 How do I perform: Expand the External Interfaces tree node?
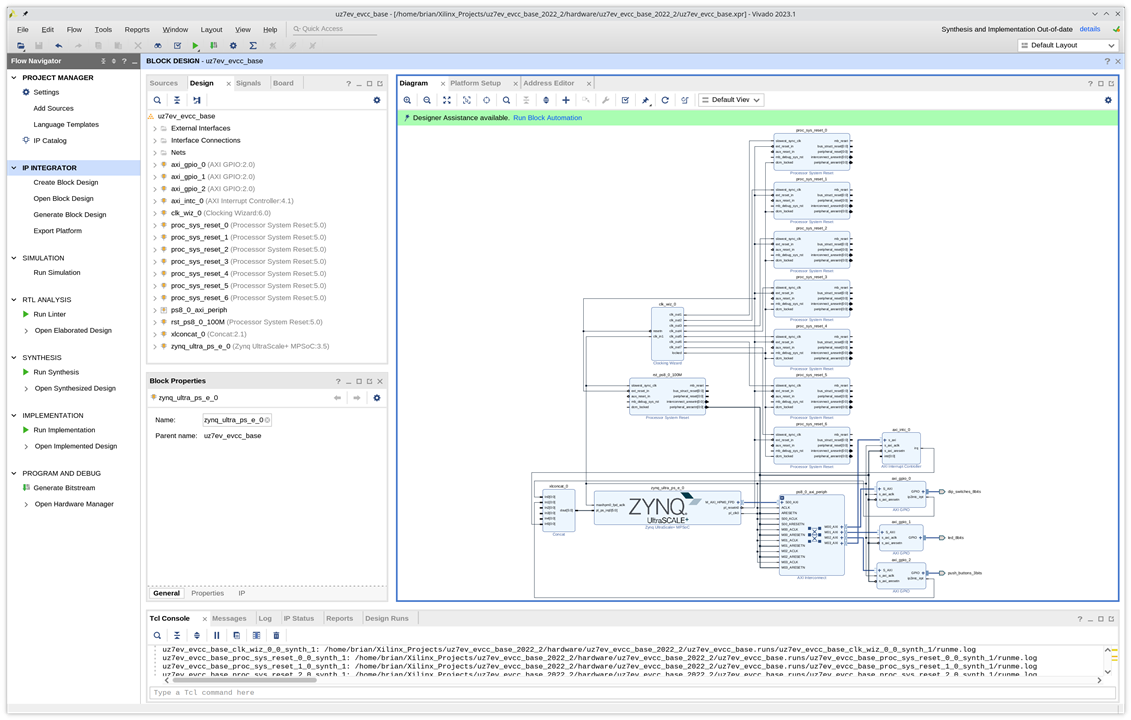[155, 128]
